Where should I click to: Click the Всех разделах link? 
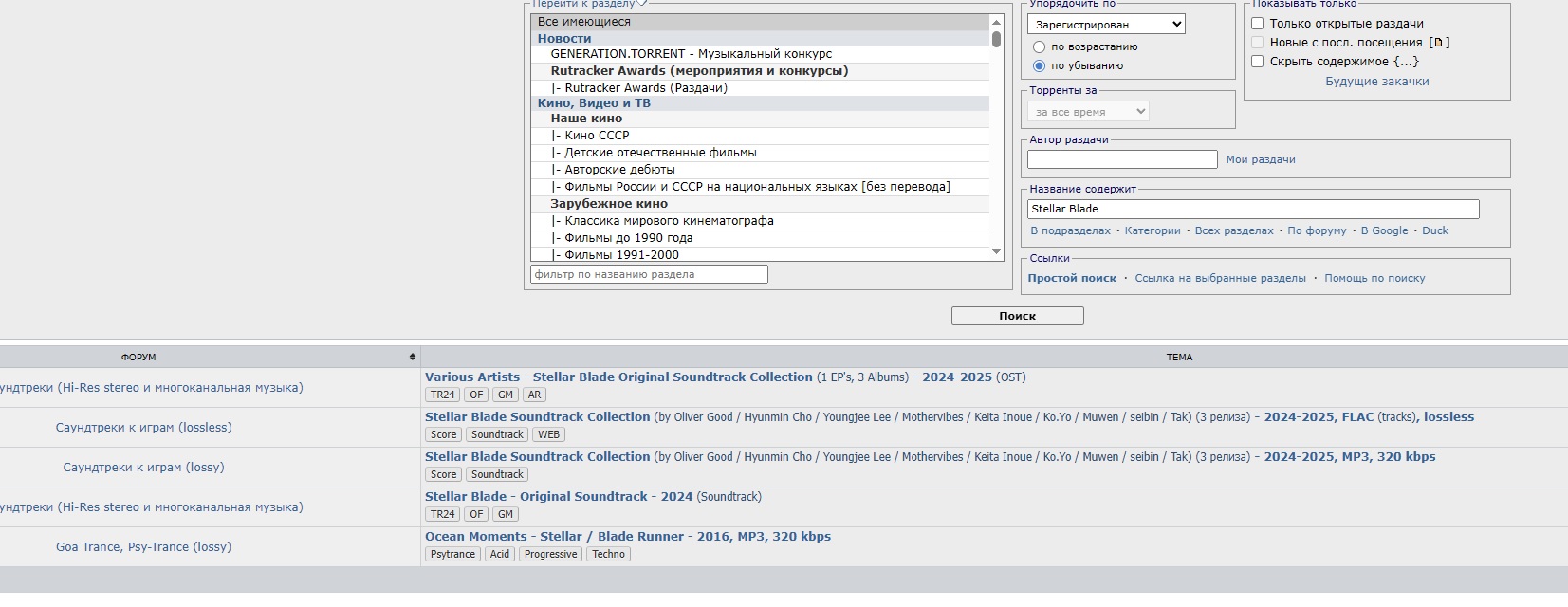point(1234,230)
